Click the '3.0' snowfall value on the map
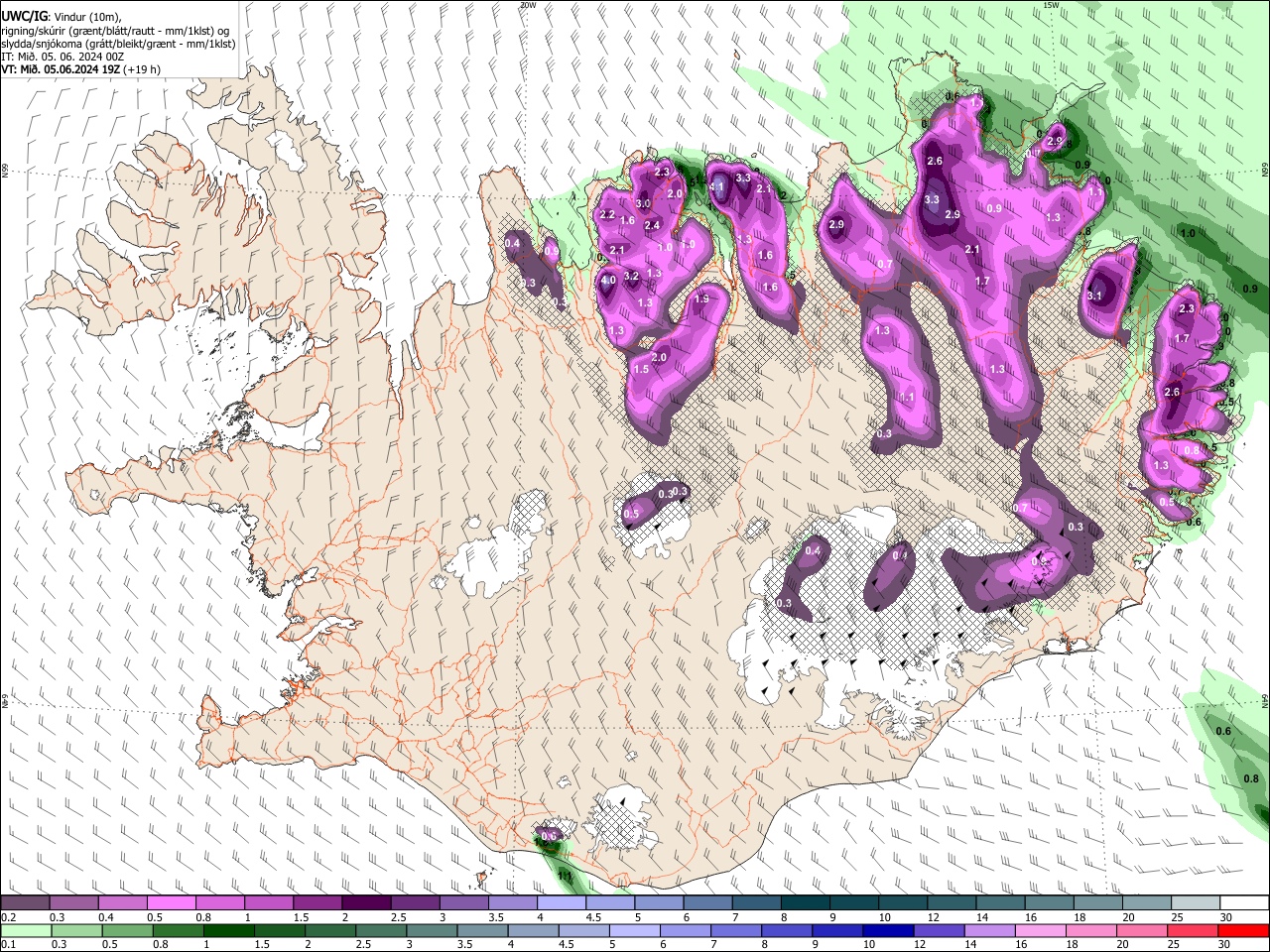Viewport: 1270px width, 952px height. point(643,203)
